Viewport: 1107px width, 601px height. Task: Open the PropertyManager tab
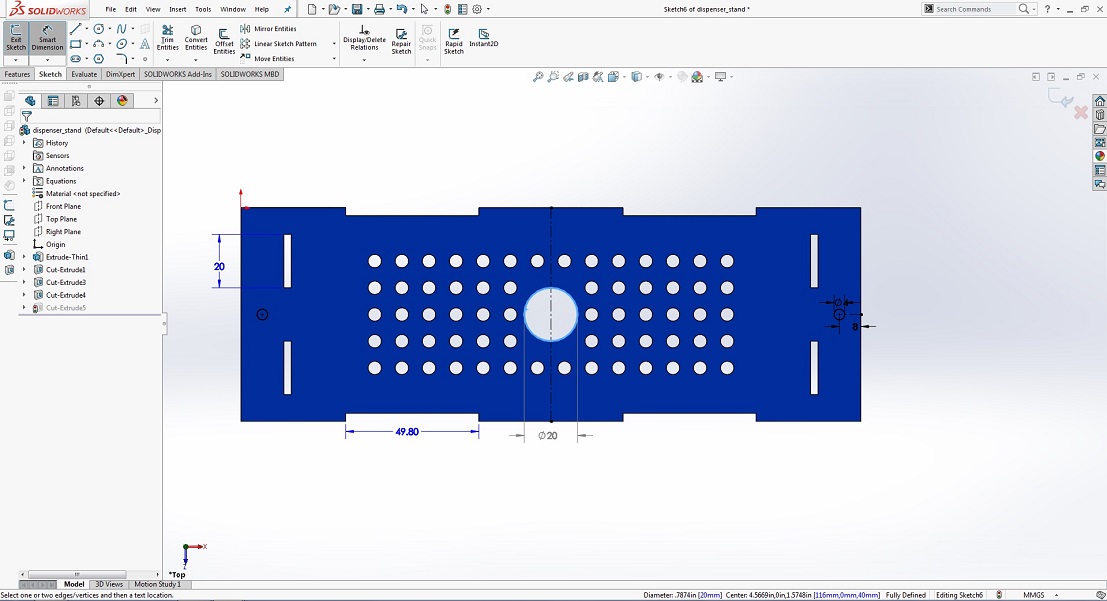pyautogui.click(x=53, y=101)
